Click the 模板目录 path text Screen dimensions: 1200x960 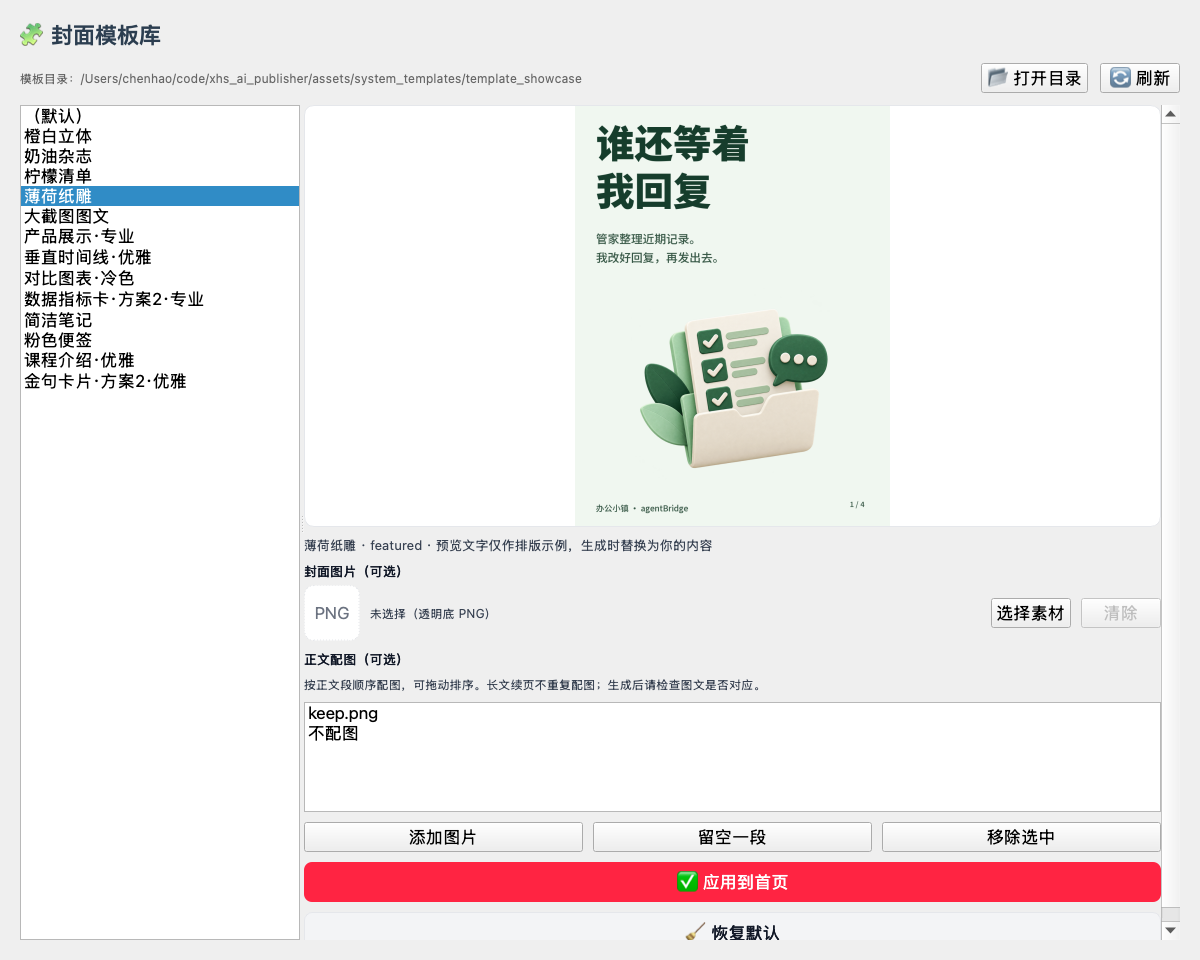click(301, 79)
